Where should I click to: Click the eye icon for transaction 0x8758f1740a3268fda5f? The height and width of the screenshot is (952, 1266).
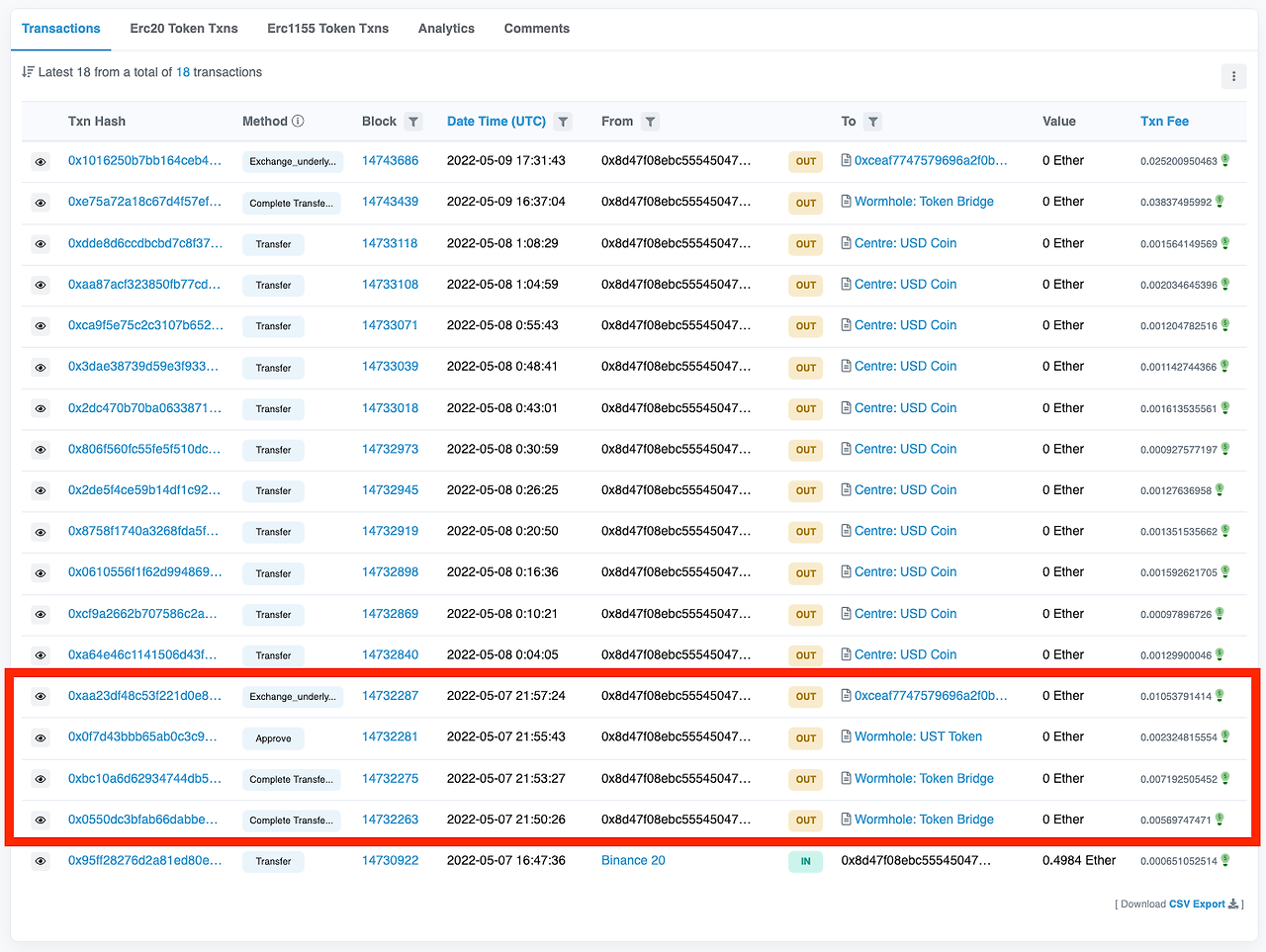pyautogui.click(x=41, y=532)
